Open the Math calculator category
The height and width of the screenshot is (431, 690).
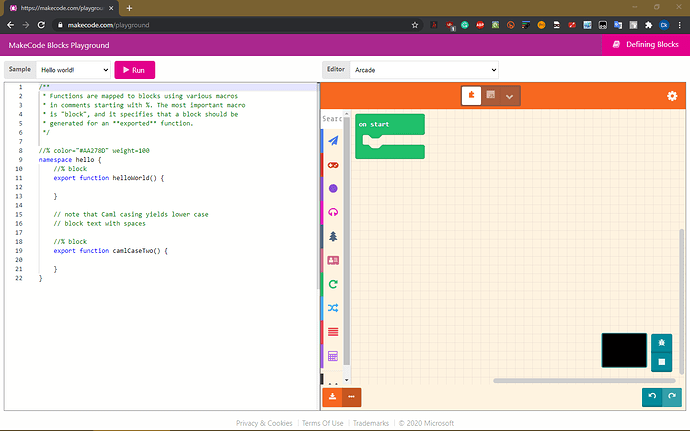333,356
